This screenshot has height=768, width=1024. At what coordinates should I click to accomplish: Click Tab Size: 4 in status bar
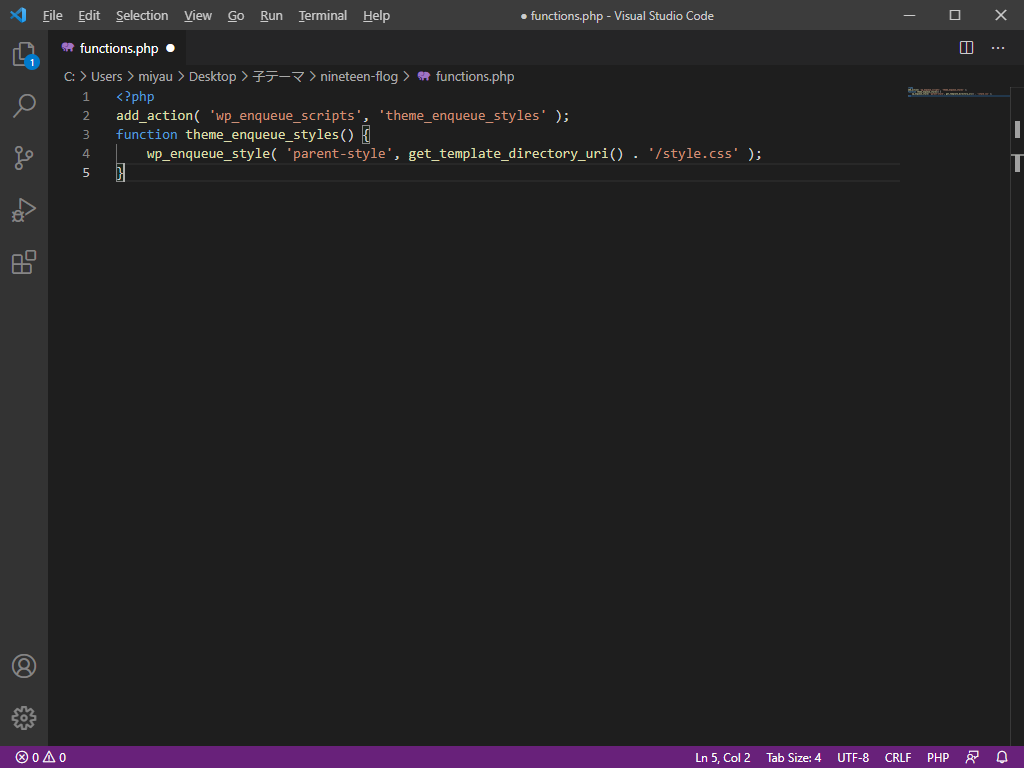[793, 758]
